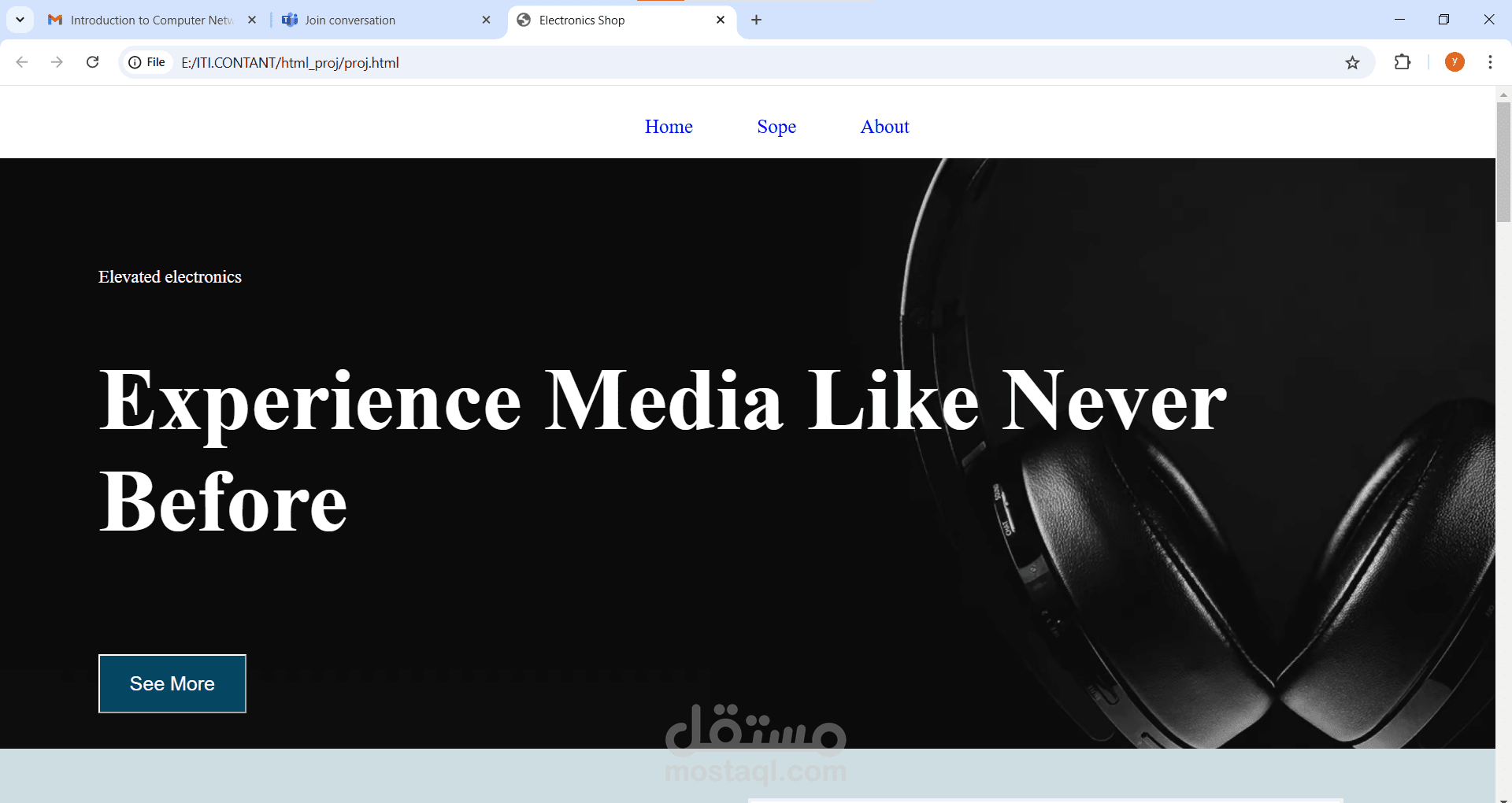Close the Join conversation tab
The width and height of the screenshot is (1512, 803).
tap(486, 20)
